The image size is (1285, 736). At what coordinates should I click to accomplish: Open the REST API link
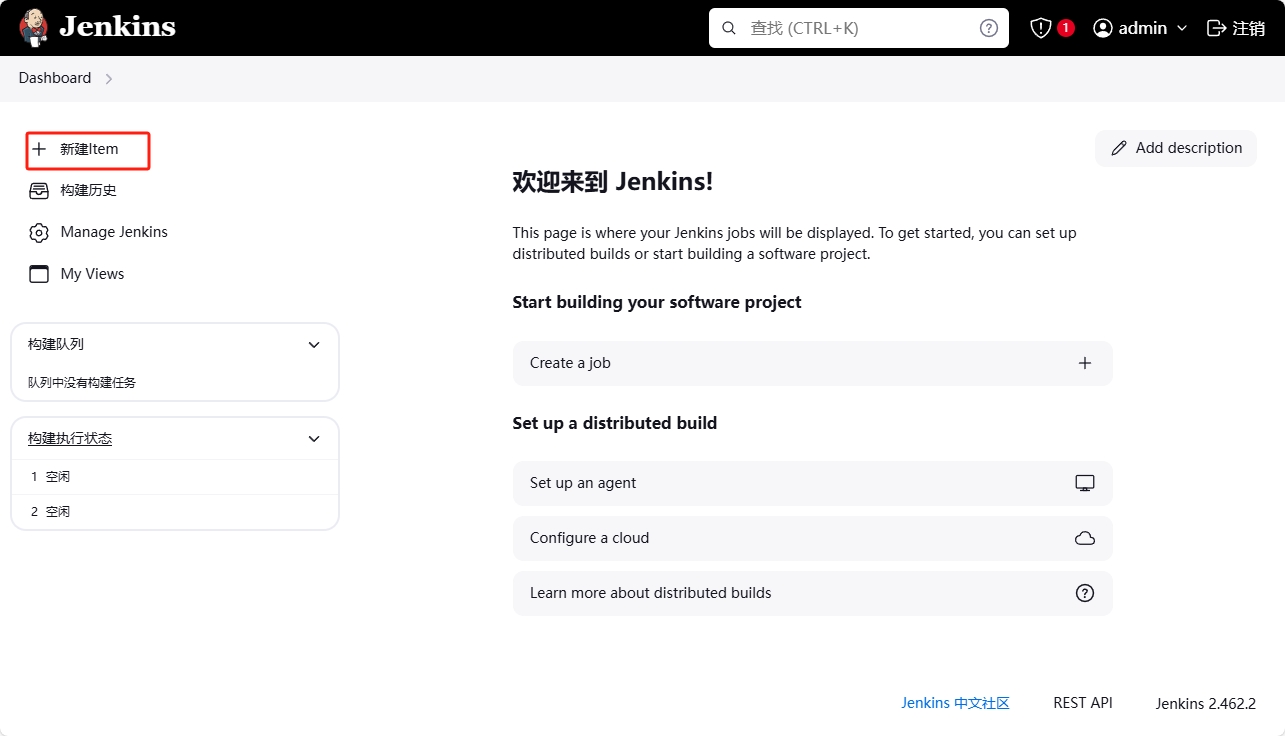point(1083,703)
